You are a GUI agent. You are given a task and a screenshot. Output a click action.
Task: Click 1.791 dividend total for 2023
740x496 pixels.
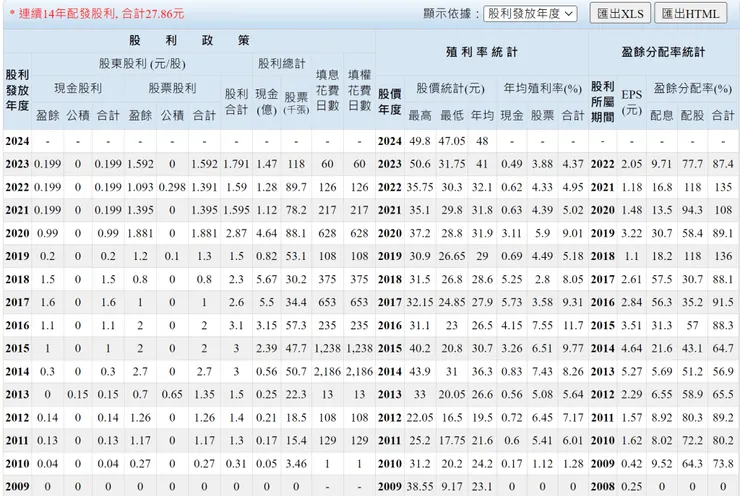[x=236, y=164]
